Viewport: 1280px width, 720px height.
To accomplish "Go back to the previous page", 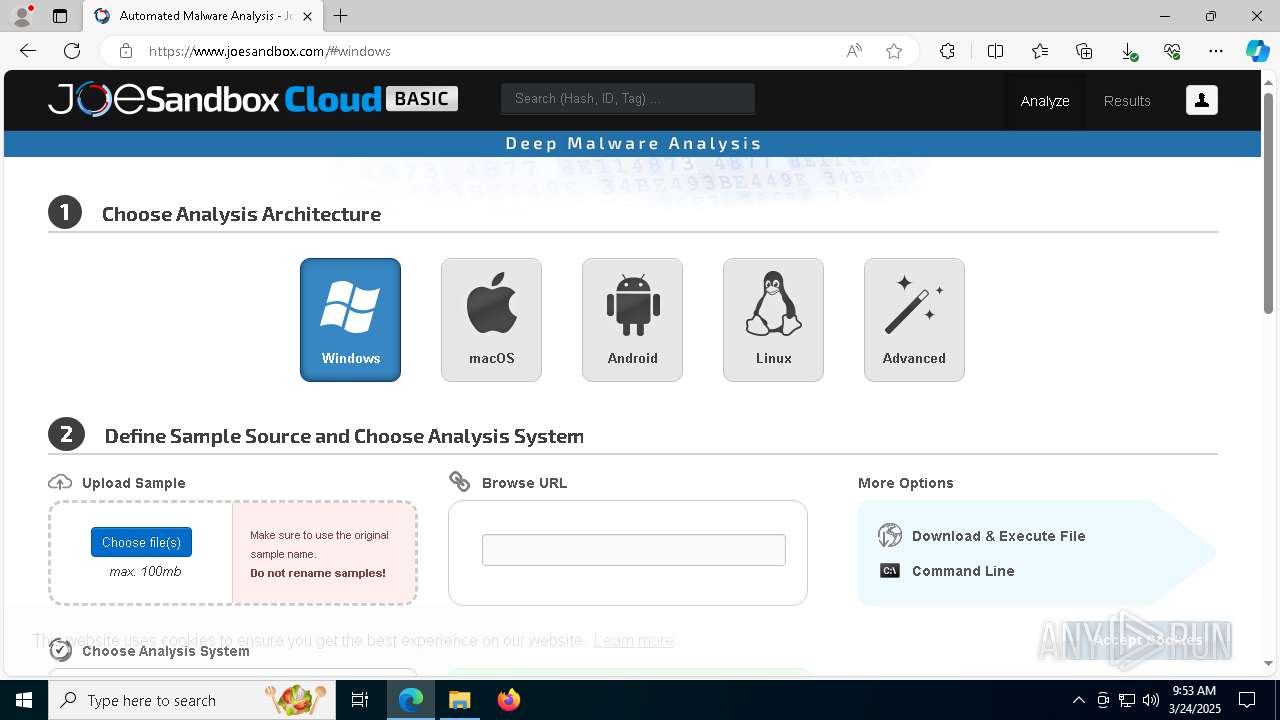I will click(x=28, y=51).
